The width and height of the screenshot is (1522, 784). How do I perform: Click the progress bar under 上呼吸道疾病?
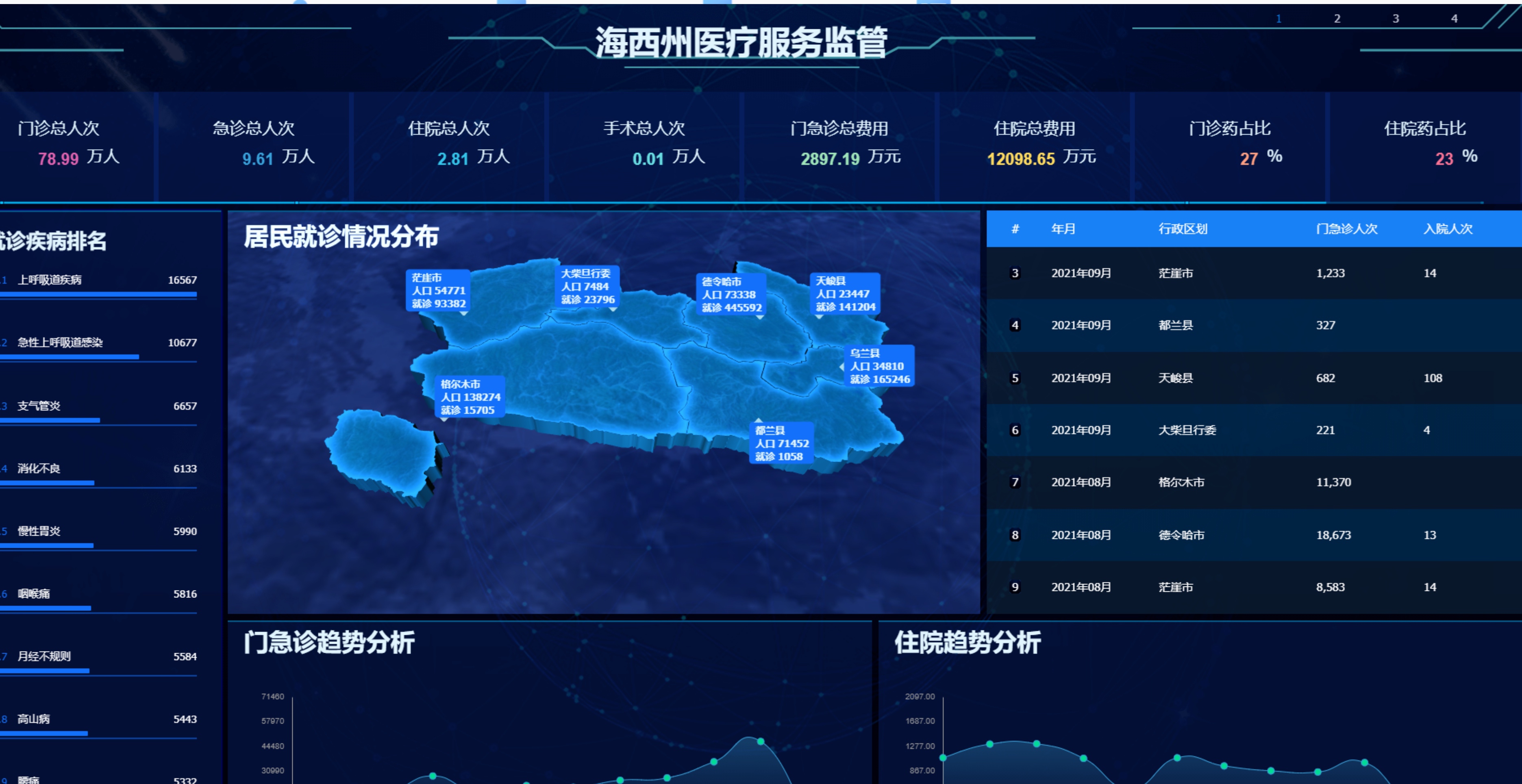98,294
